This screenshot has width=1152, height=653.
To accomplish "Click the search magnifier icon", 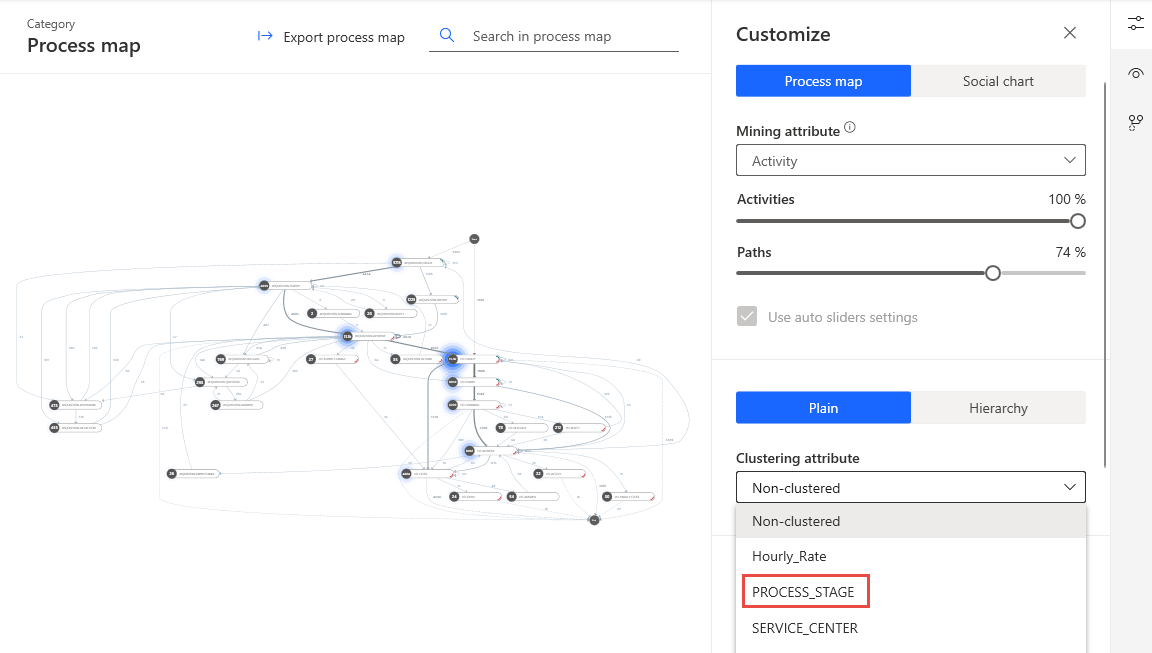I will [447, 36].
